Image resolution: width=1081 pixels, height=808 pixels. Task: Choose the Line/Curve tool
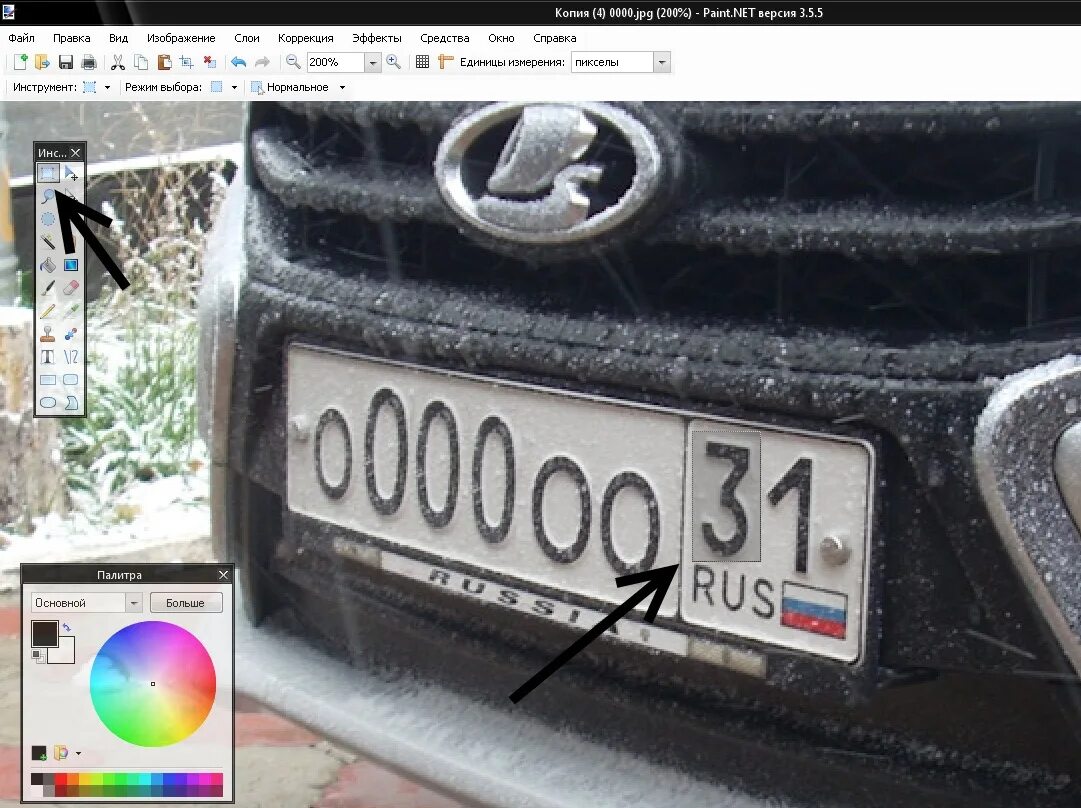pos(71,356)
